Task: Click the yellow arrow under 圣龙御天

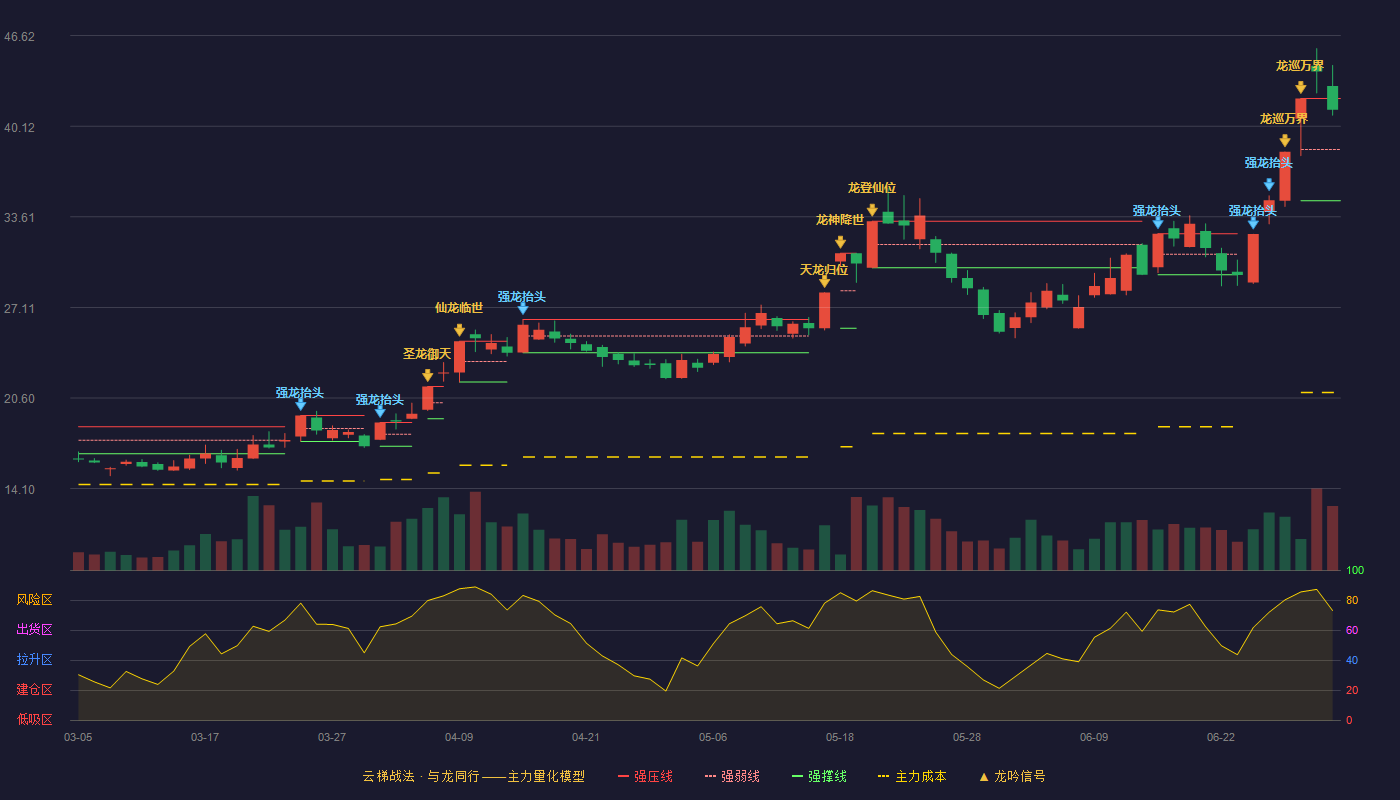Action: (428, 376)
